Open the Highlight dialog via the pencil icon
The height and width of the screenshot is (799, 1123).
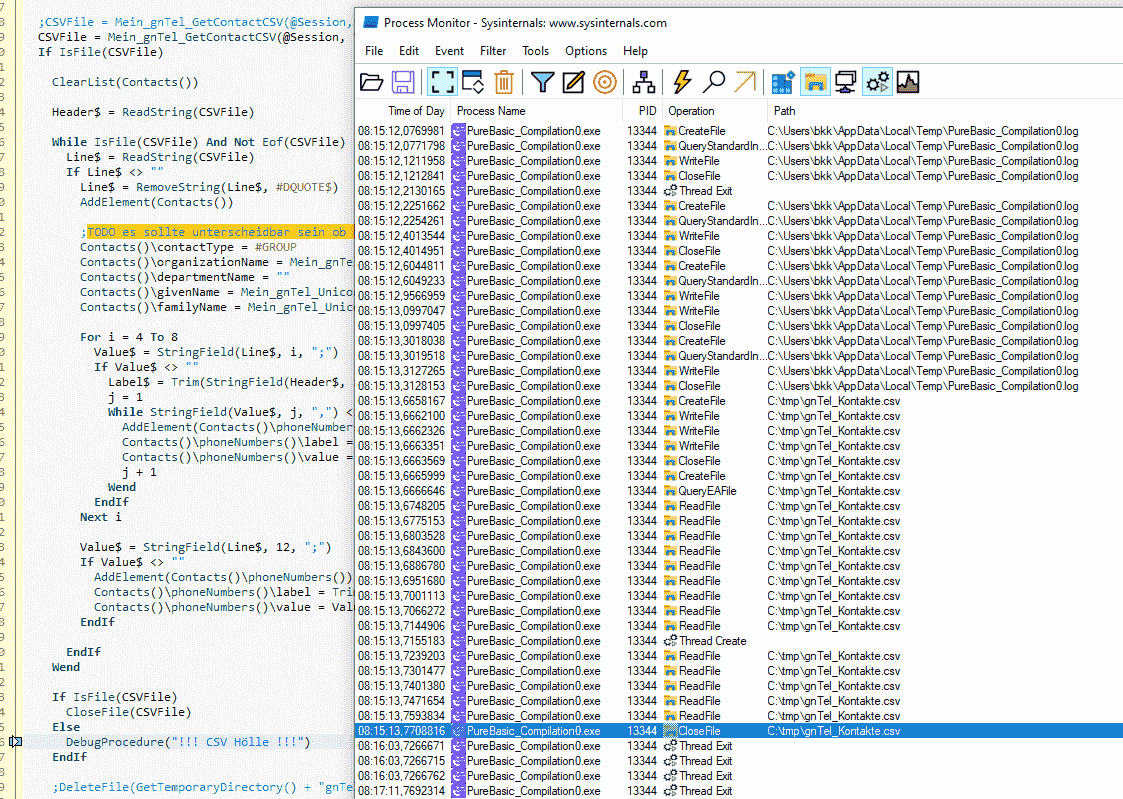click(x=574, y=82)
